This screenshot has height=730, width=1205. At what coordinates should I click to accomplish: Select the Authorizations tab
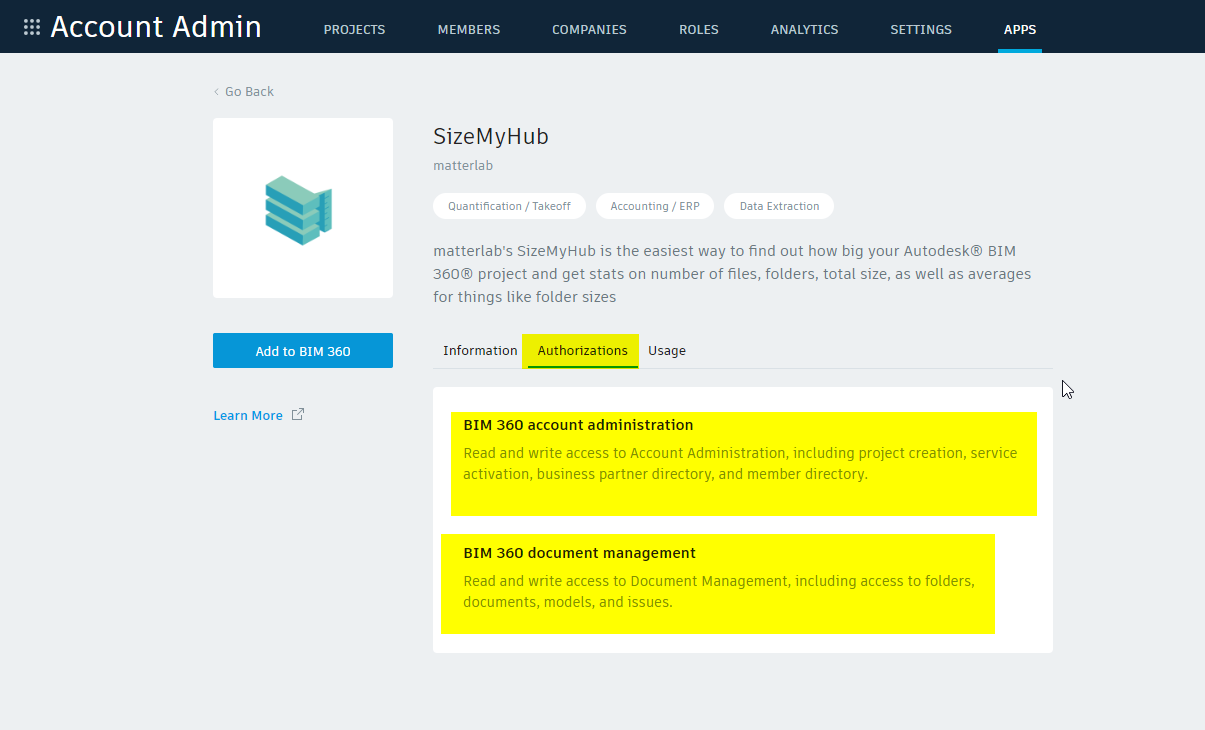coord(583,351)
